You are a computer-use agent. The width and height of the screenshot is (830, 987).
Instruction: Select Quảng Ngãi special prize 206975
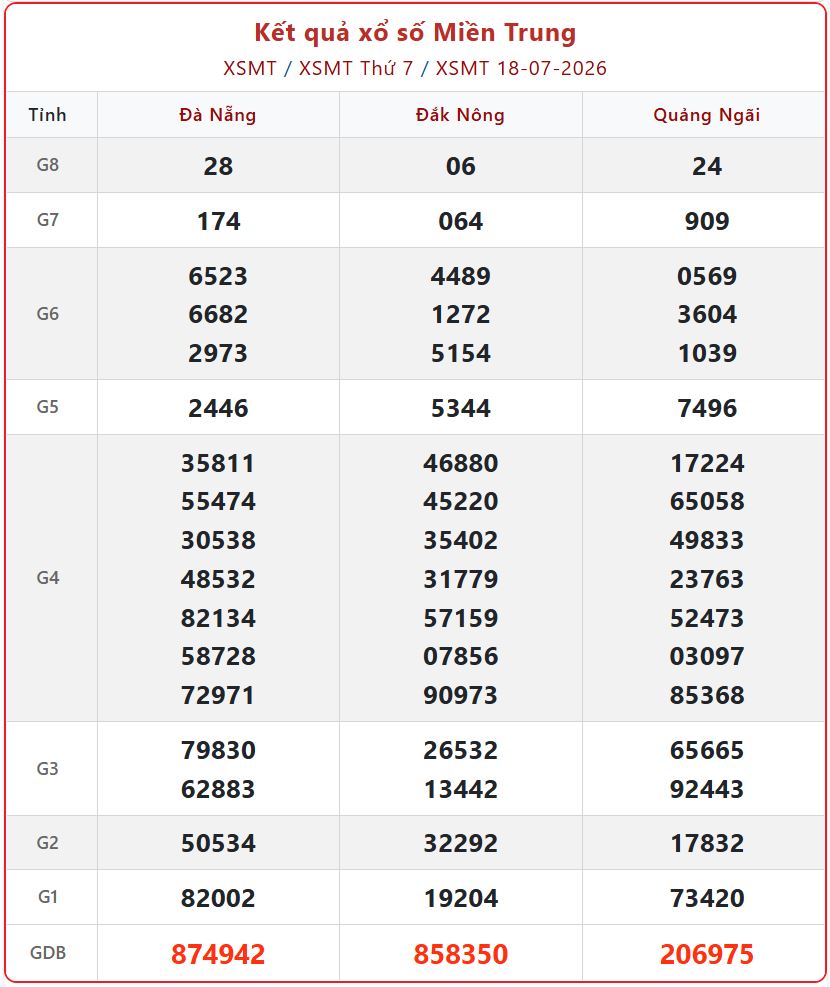click(707, 954)
